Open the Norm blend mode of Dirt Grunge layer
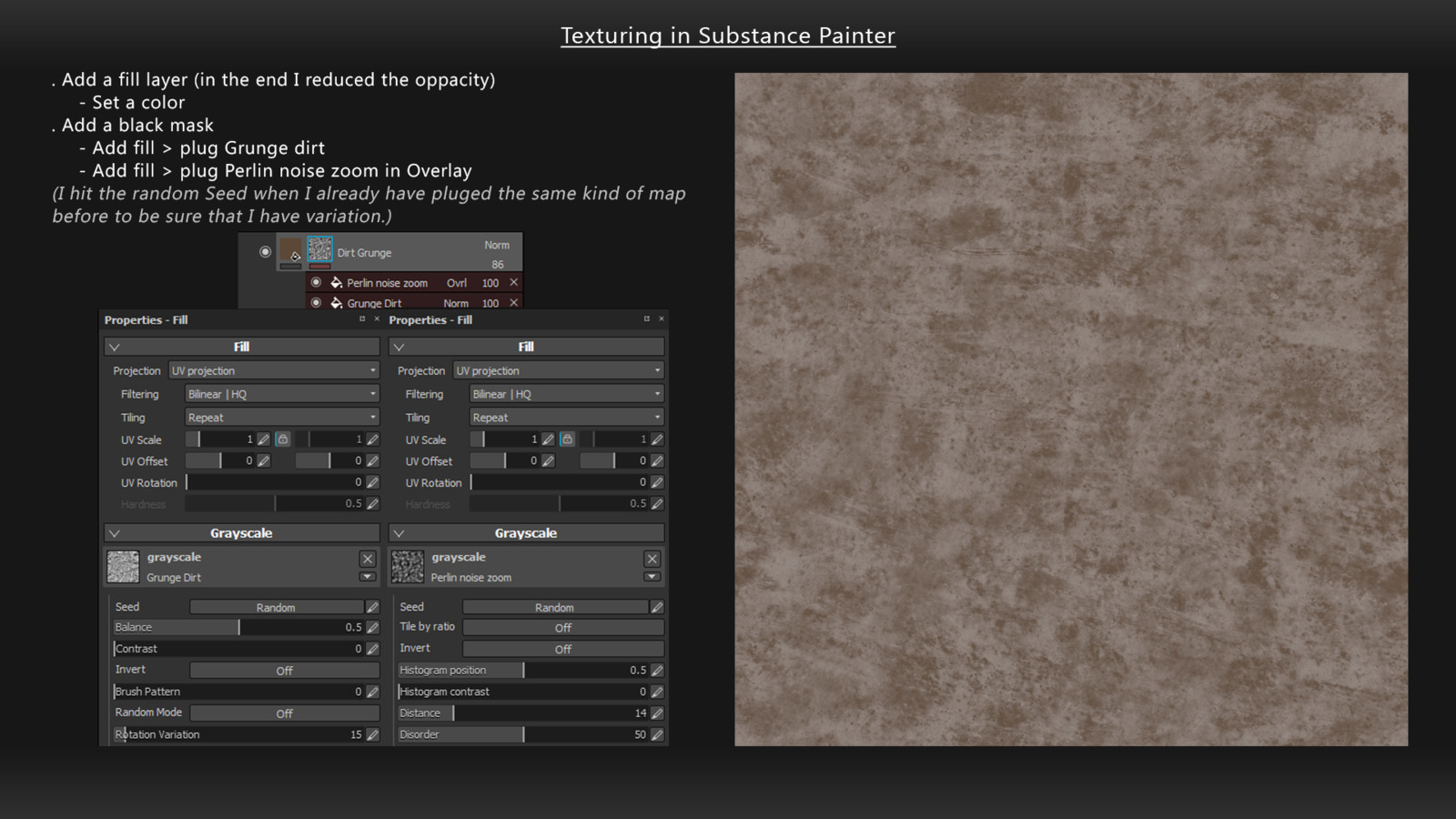Viewport: 1456px width, 819px height. (x=497, y=245)
